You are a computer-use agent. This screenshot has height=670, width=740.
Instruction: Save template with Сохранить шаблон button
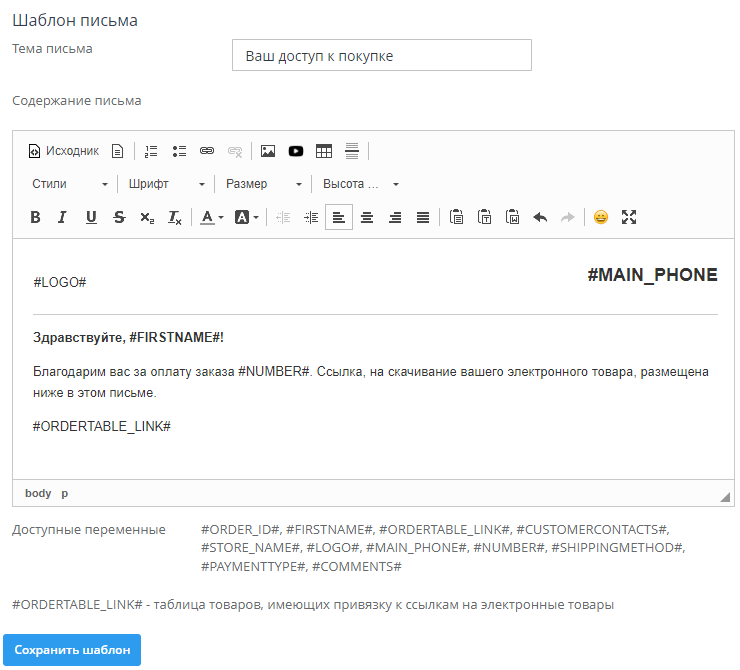(x=72, y=650)
